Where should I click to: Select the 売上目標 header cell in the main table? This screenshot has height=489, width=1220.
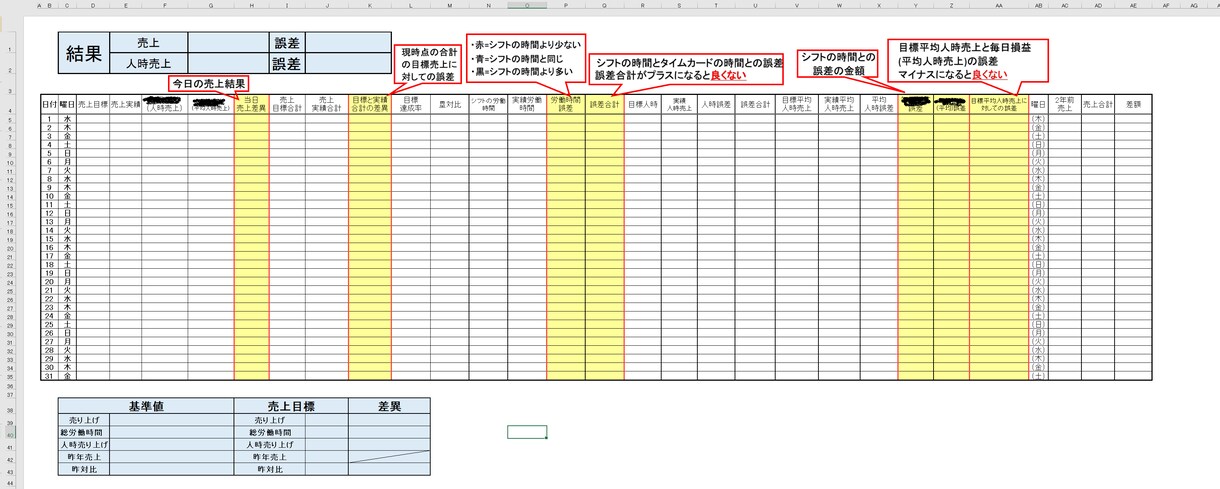tap(92, 104)
